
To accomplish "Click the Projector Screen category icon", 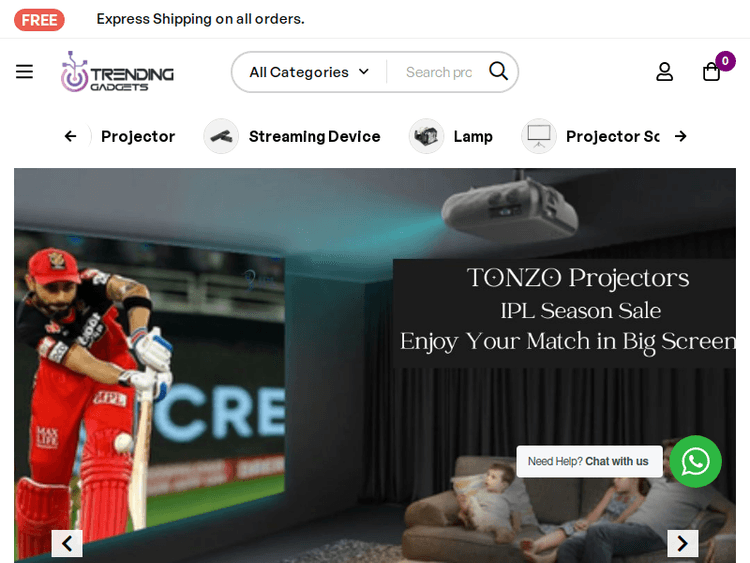I will coord(539,136).
